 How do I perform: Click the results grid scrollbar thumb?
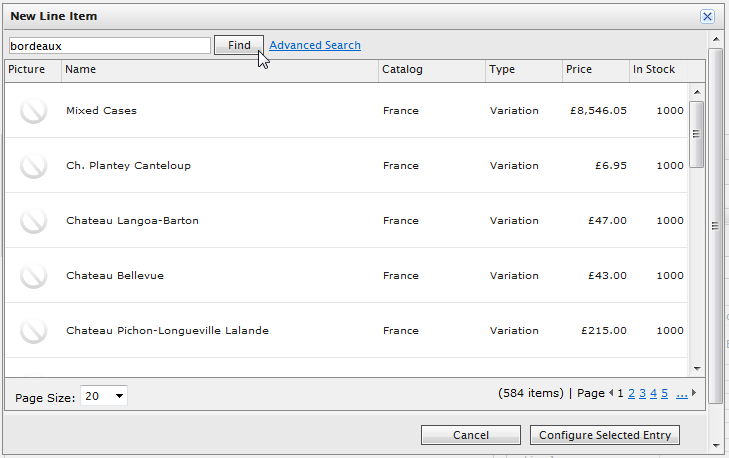pos(696,134)
